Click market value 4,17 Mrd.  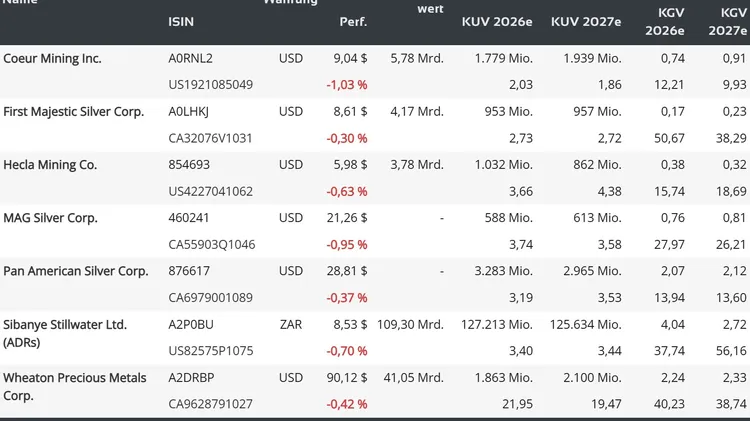417,111
